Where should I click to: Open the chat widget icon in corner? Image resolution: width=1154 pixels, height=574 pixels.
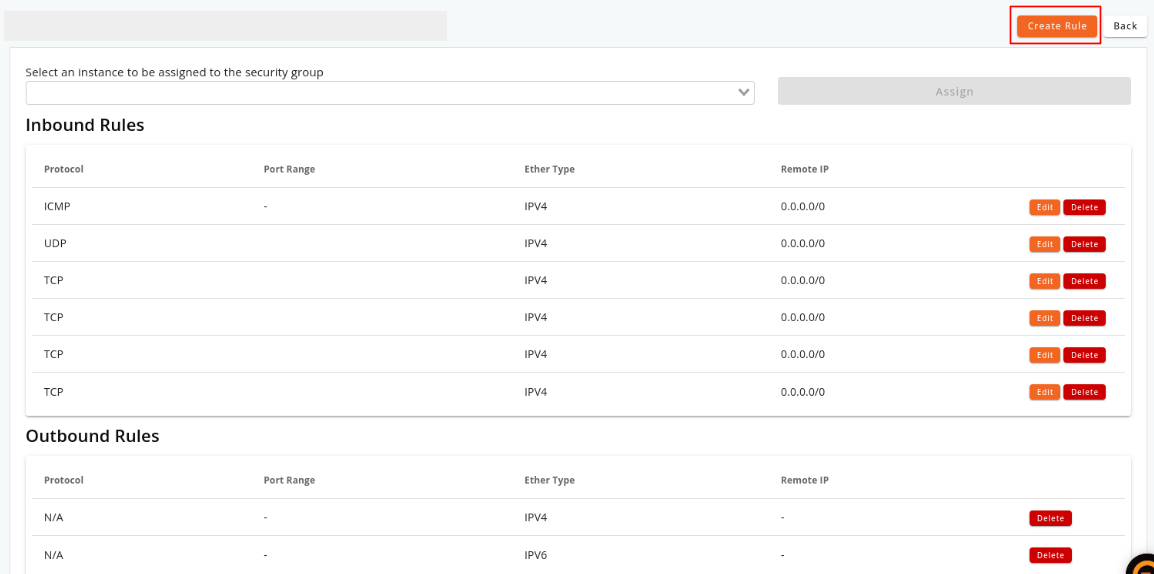click(1141, 564)
